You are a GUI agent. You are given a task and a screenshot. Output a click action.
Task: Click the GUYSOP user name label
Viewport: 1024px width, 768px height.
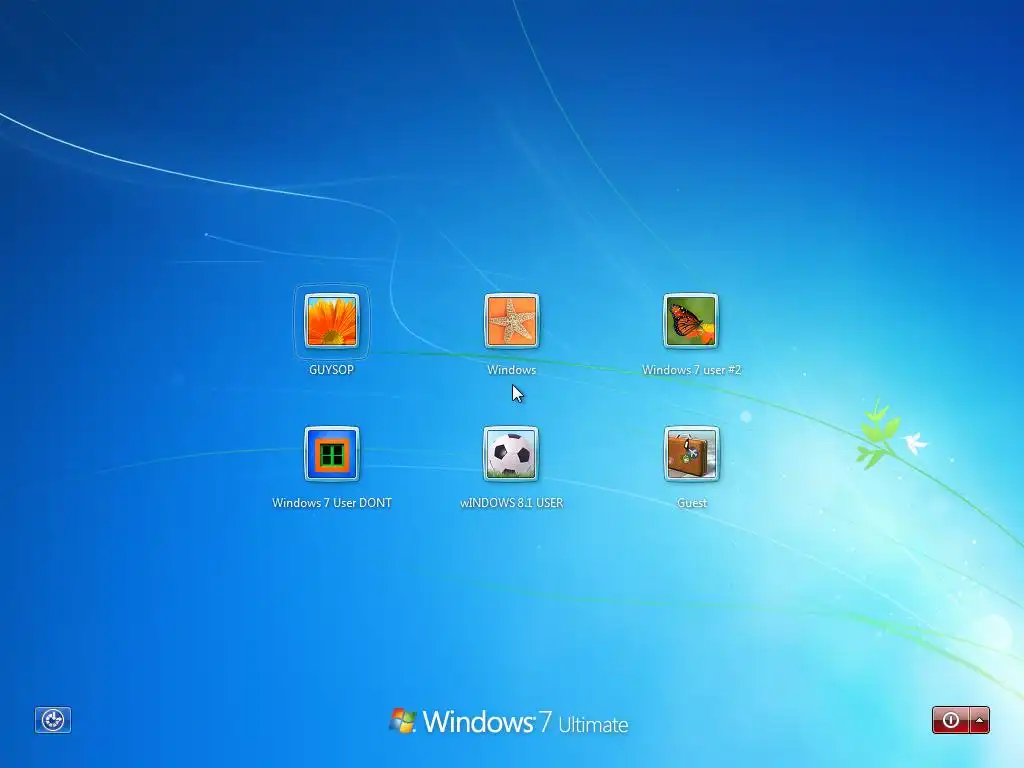pos(332,370)
